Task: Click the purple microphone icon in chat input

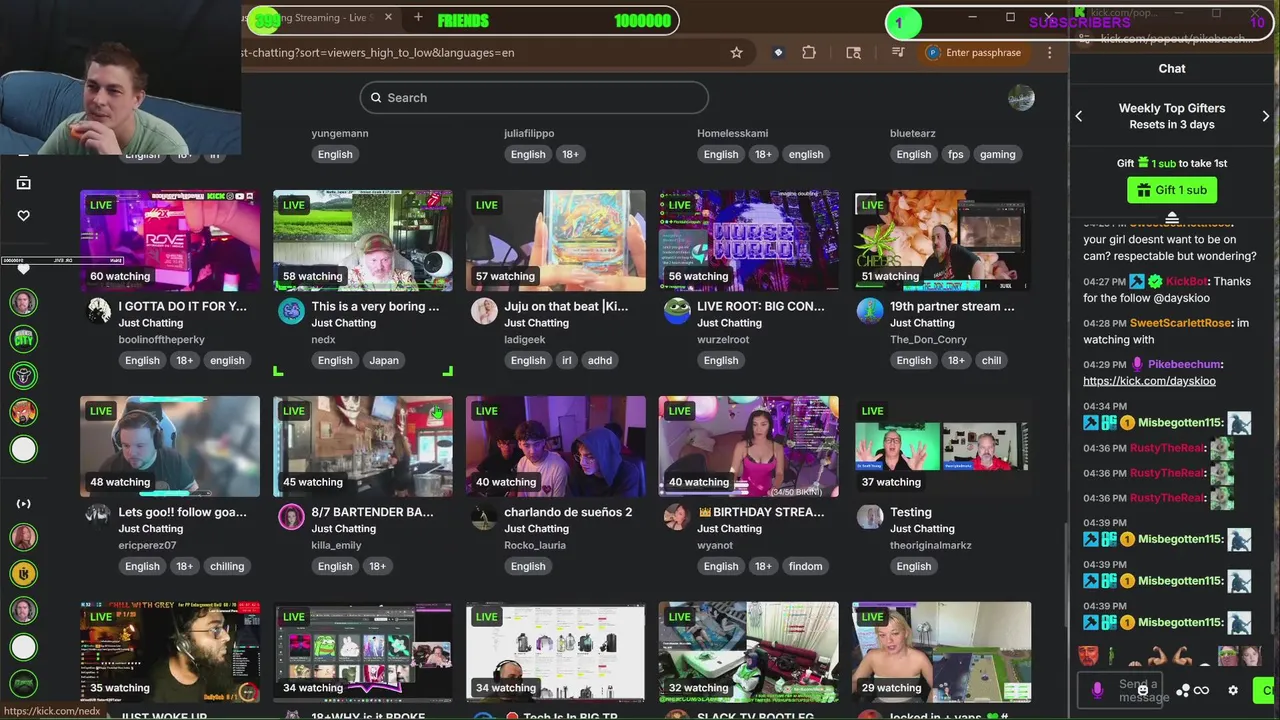Action: [x=1097, y=690]
